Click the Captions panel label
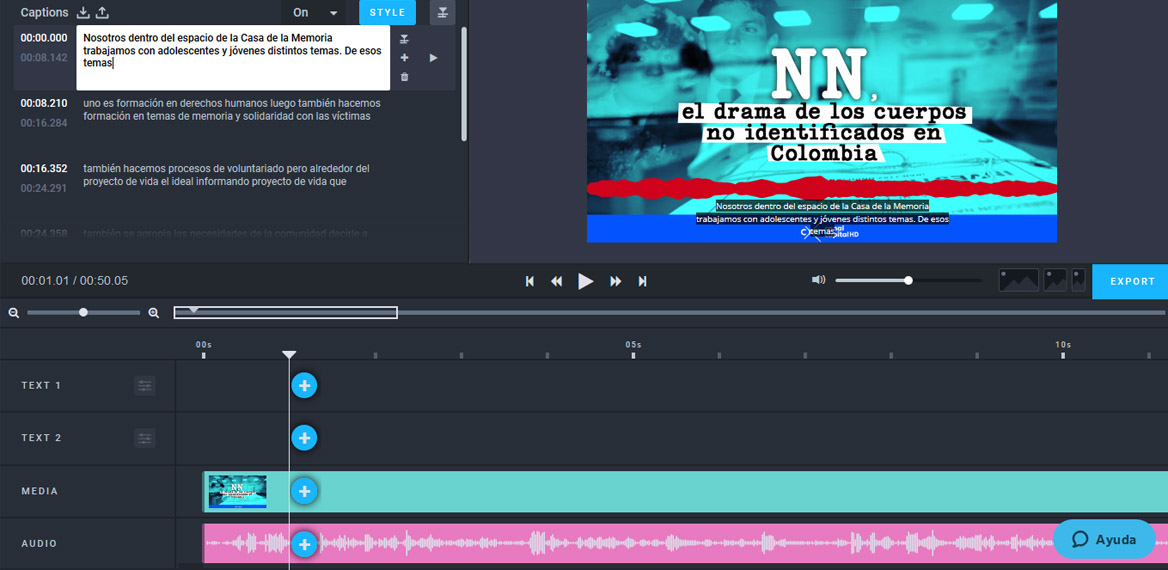This screenshot has height=570, width=1168. point(45,13)
